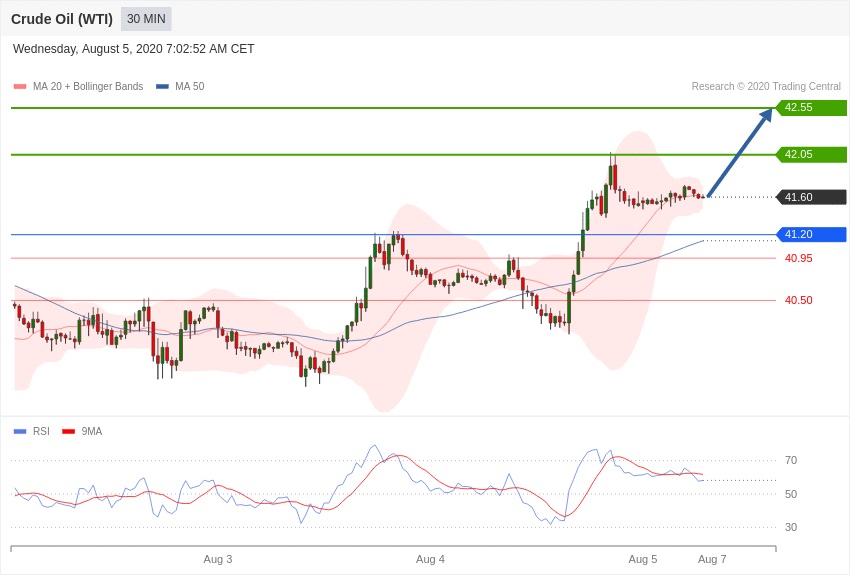Click the Crude Oil (WTI) chart title
The width and height of the screenshot is (850, 576).
pos(62,19)
